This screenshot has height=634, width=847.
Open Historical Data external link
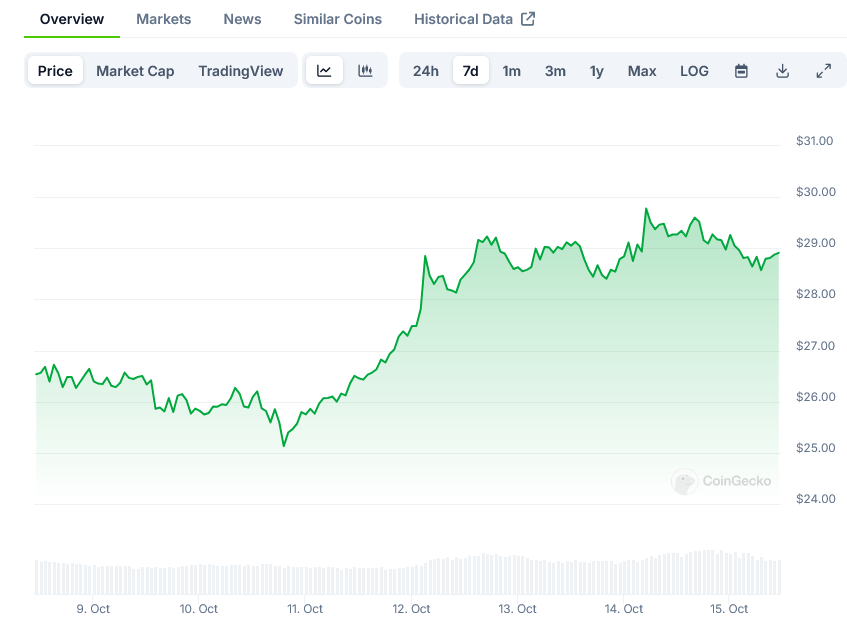tap(474, 19)
